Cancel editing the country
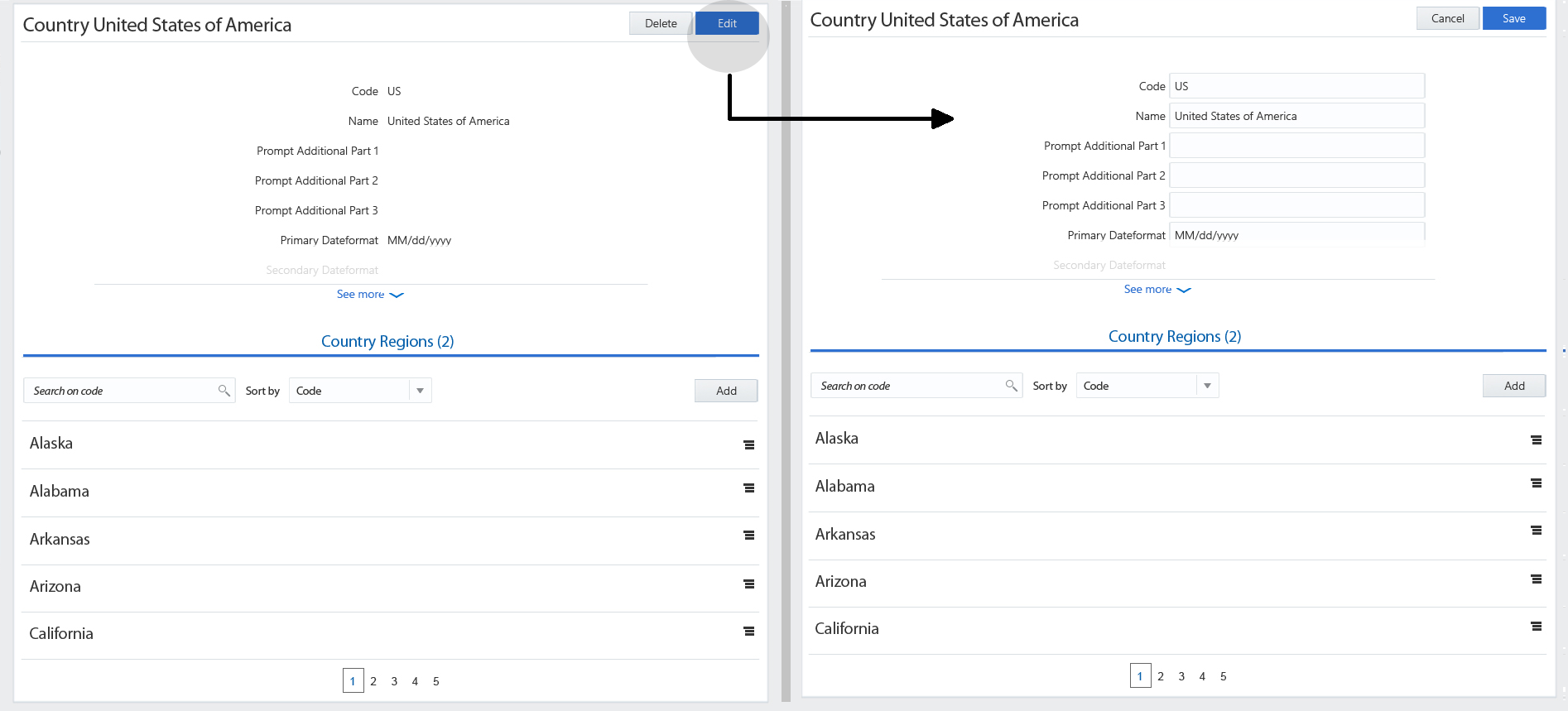 point(1447,18)
